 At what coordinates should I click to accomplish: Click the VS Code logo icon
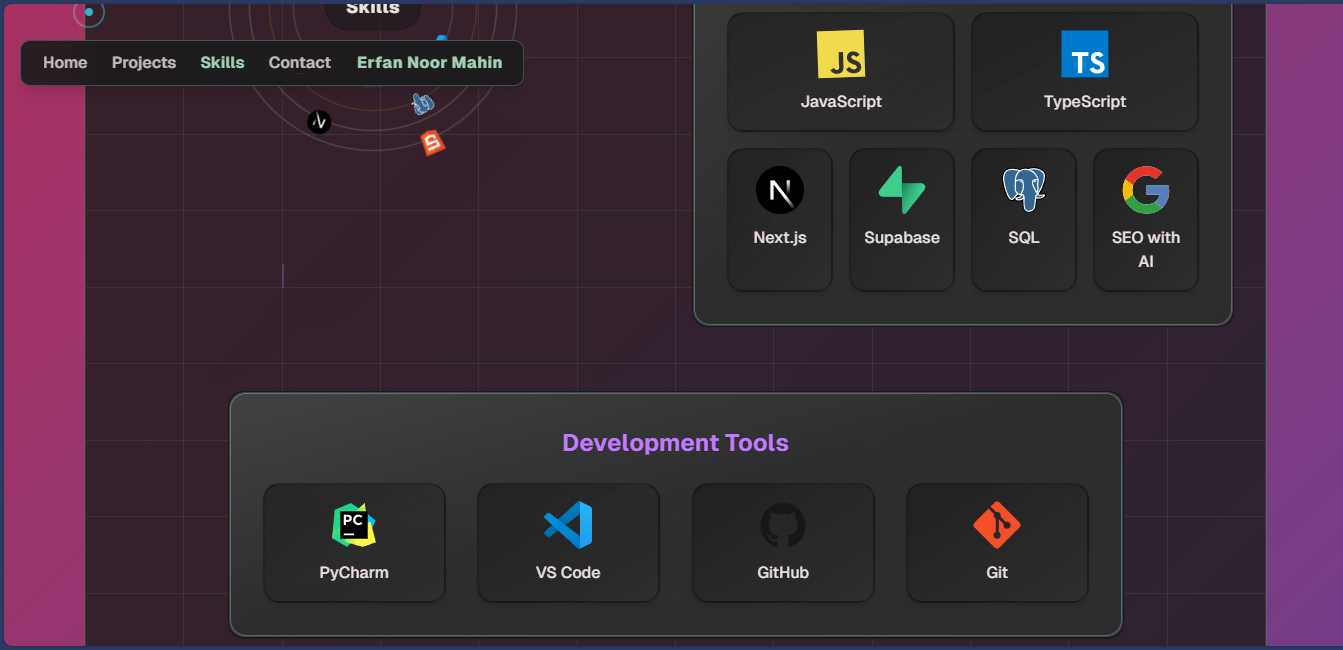[568, 525]
